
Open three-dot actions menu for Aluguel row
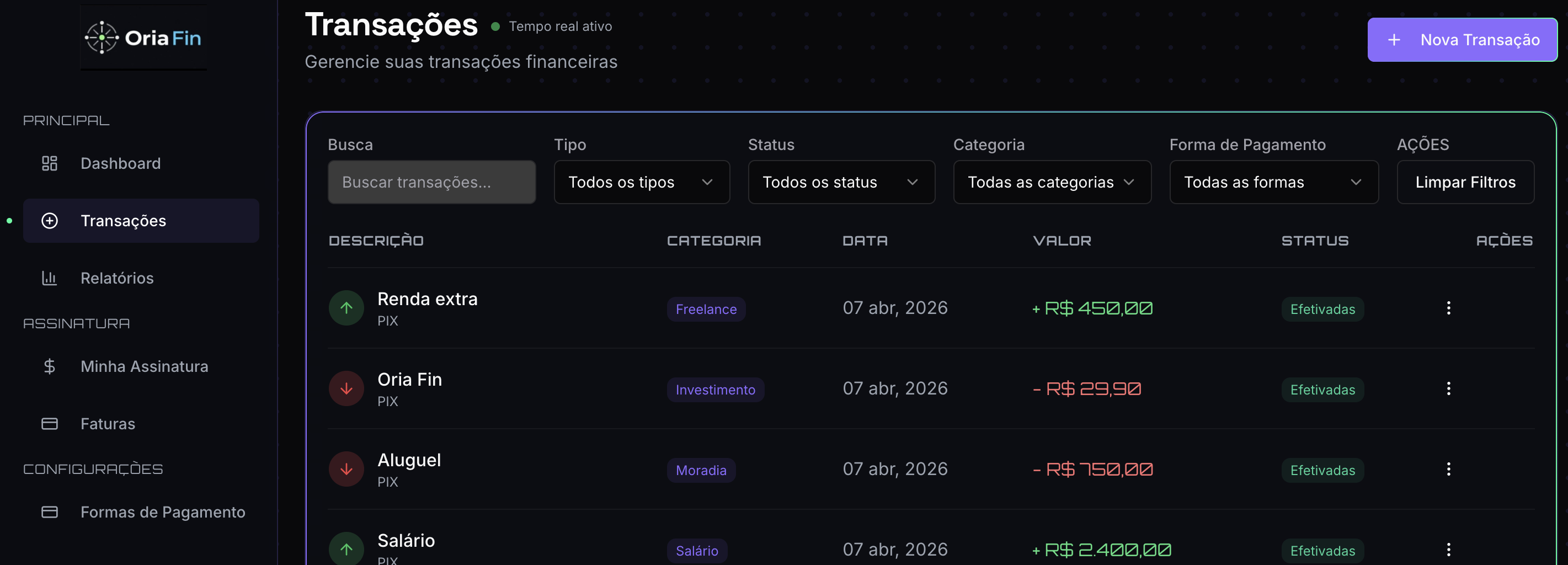[1448, 469]
